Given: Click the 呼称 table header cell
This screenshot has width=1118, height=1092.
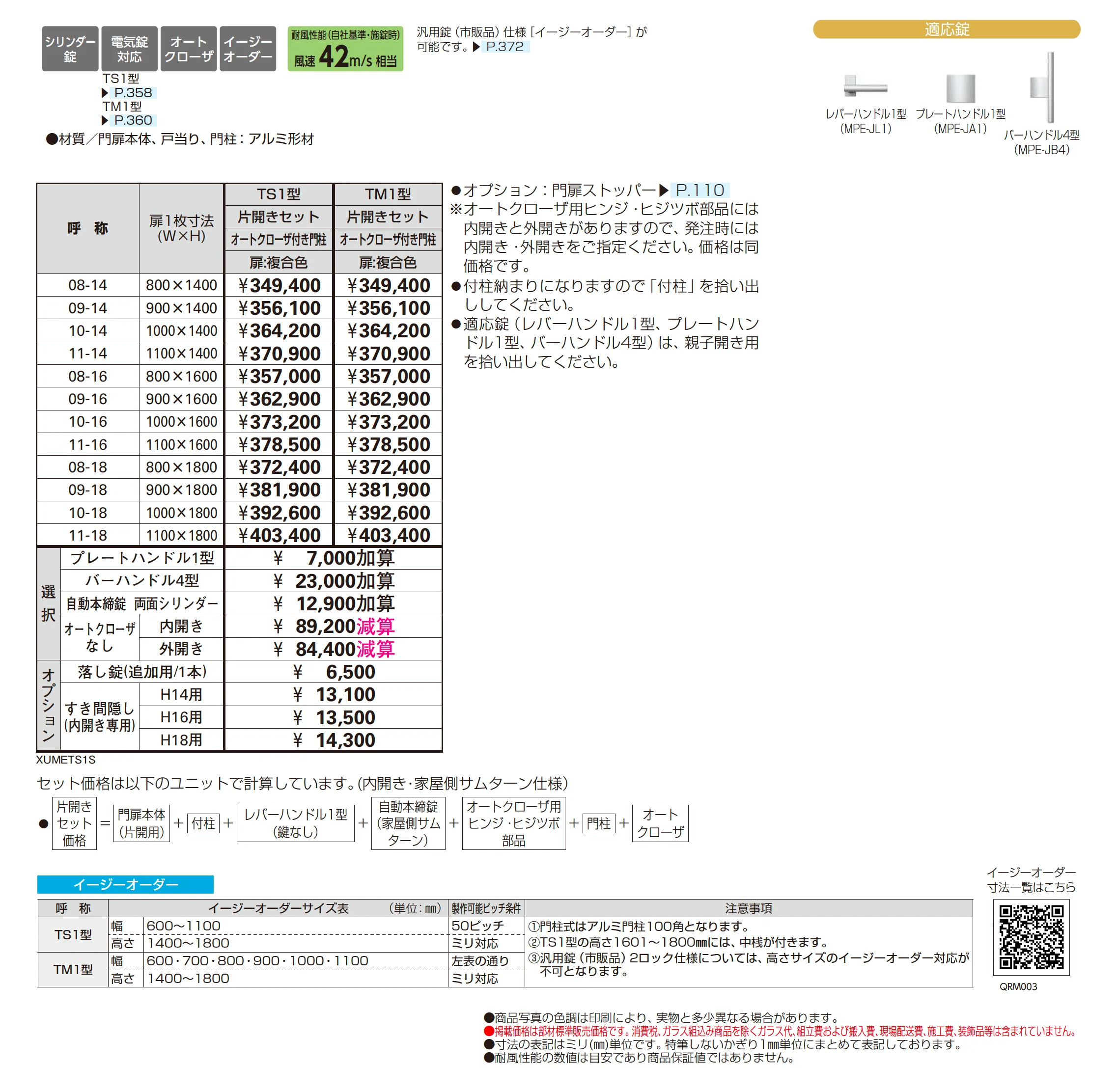Looking at the screenshot, I should point(88,229).
